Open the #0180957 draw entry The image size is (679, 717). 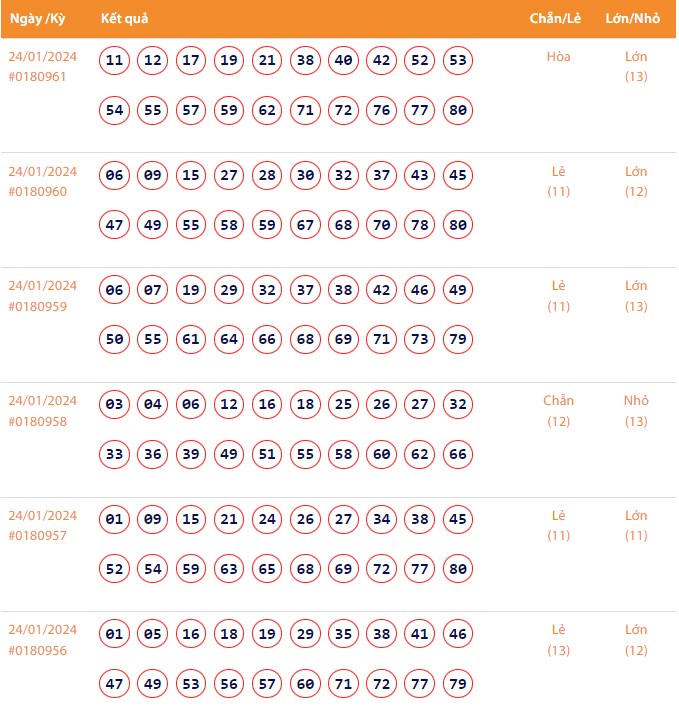37,535
